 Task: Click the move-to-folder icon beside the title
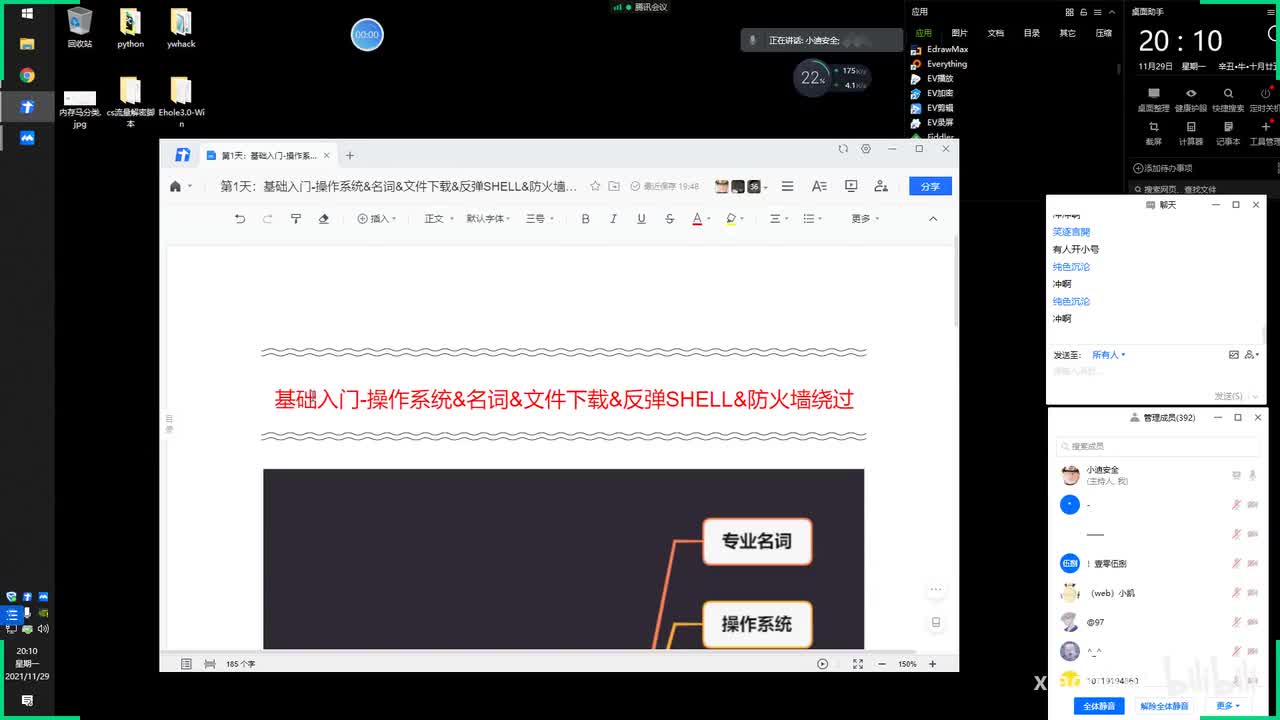point(614,186)
